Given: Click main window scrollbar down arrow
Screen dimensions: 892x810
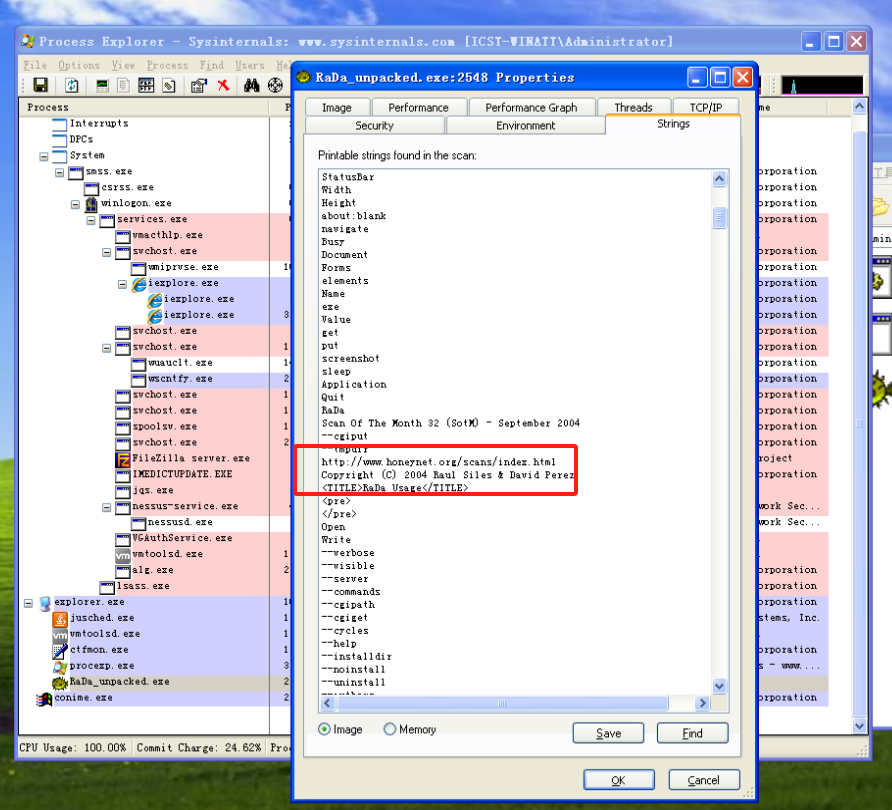Looking at the screenshot, I should (x=860, y=726).
